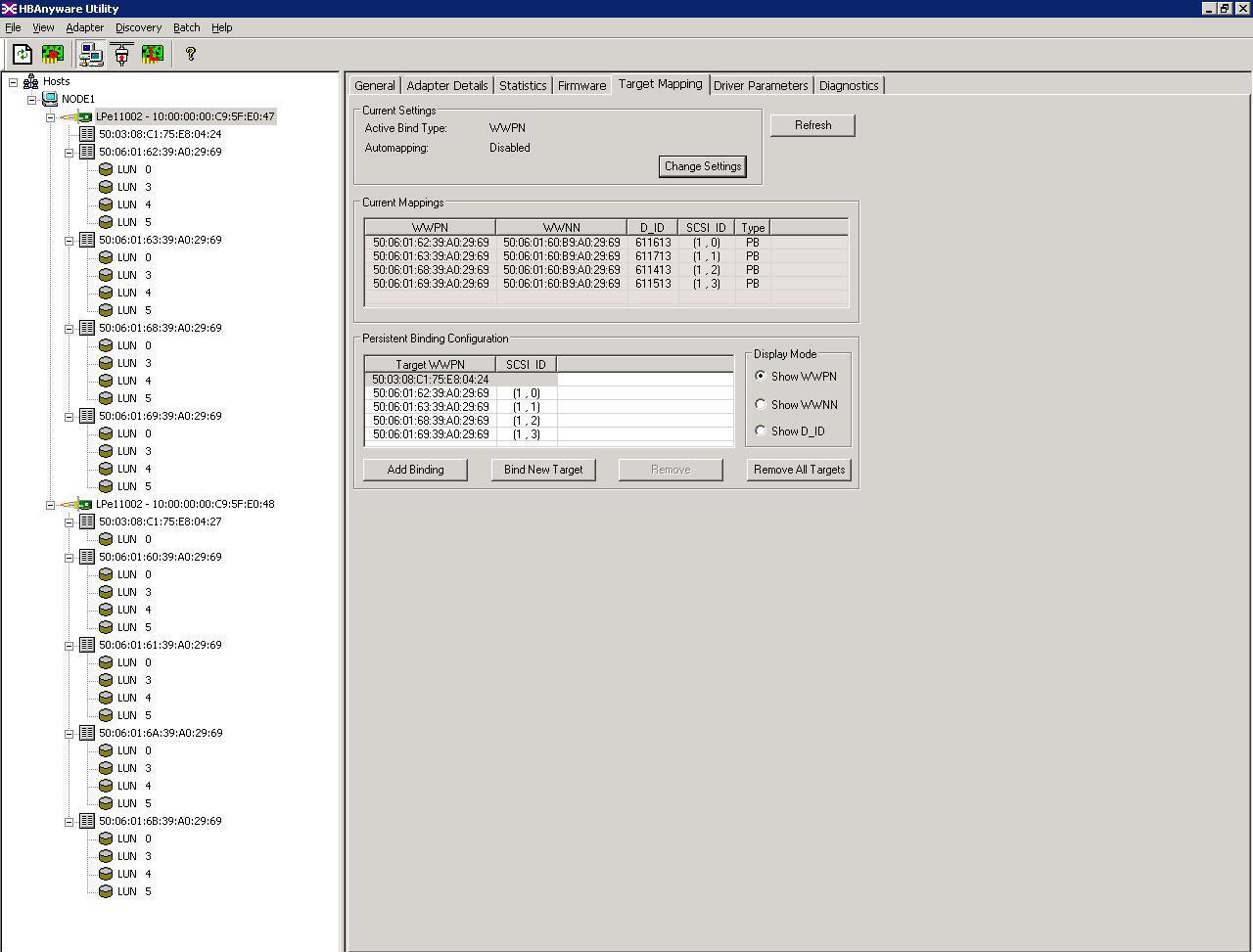
Task: Click the Rediscover toolbar icon
Action: (23, 55)
